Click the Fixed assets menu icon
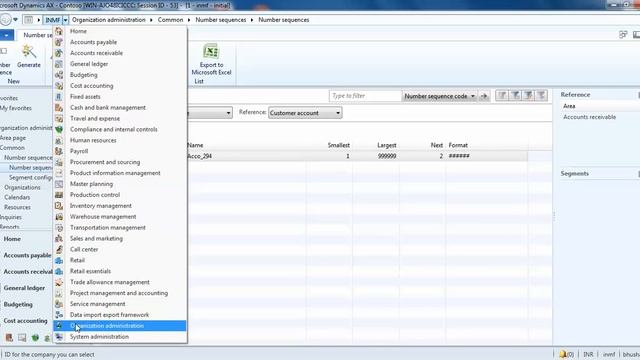Viewport: 640px width, 360px height. pos(59,96)
